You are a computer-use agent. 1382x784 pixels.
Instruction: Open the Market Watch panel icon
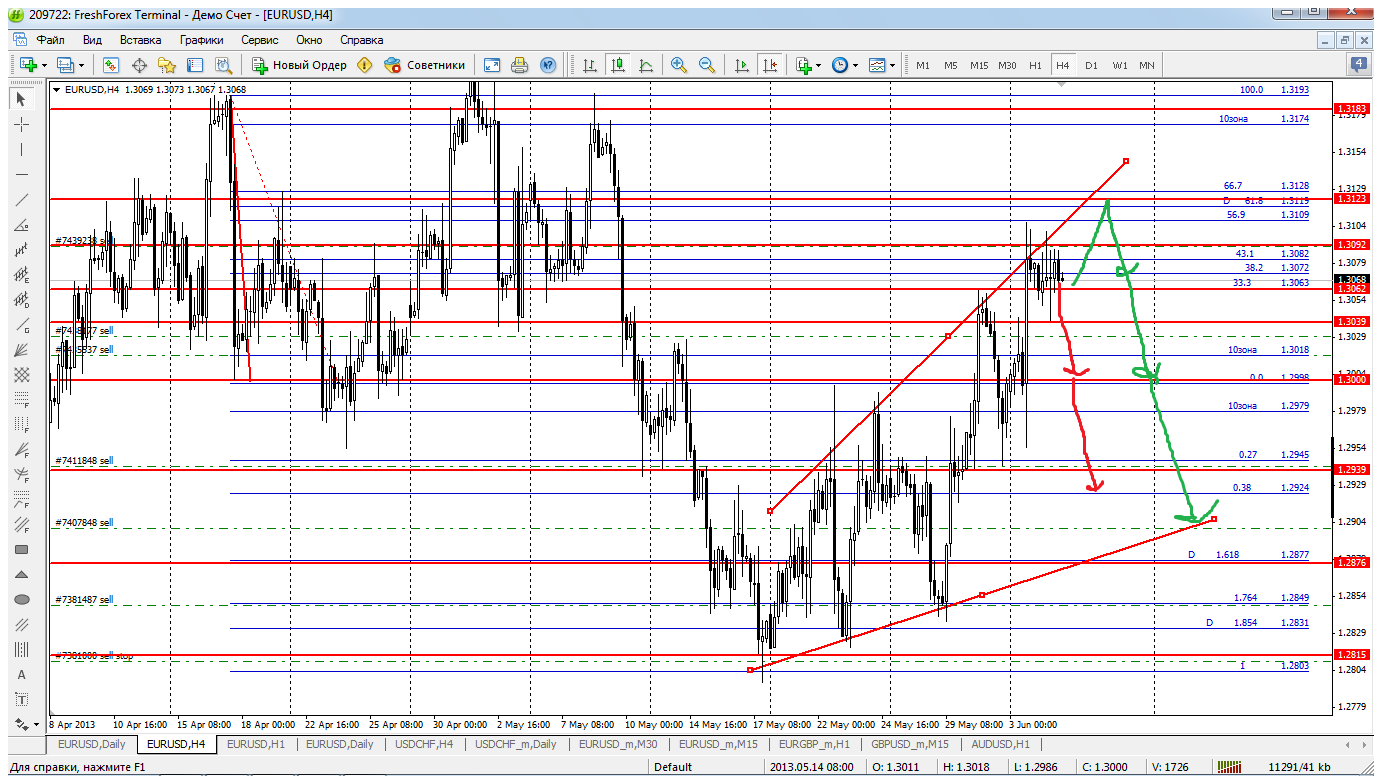[x=111, y=65]
